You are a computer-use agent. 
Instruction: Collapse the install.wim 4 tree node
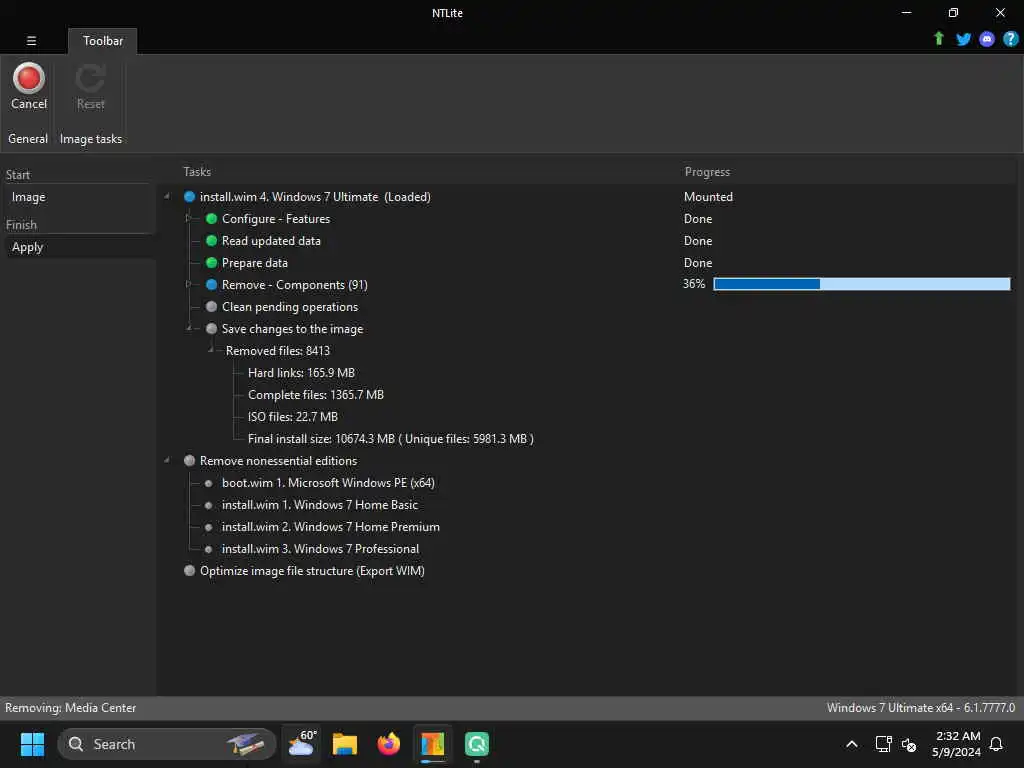coord(167,196)
